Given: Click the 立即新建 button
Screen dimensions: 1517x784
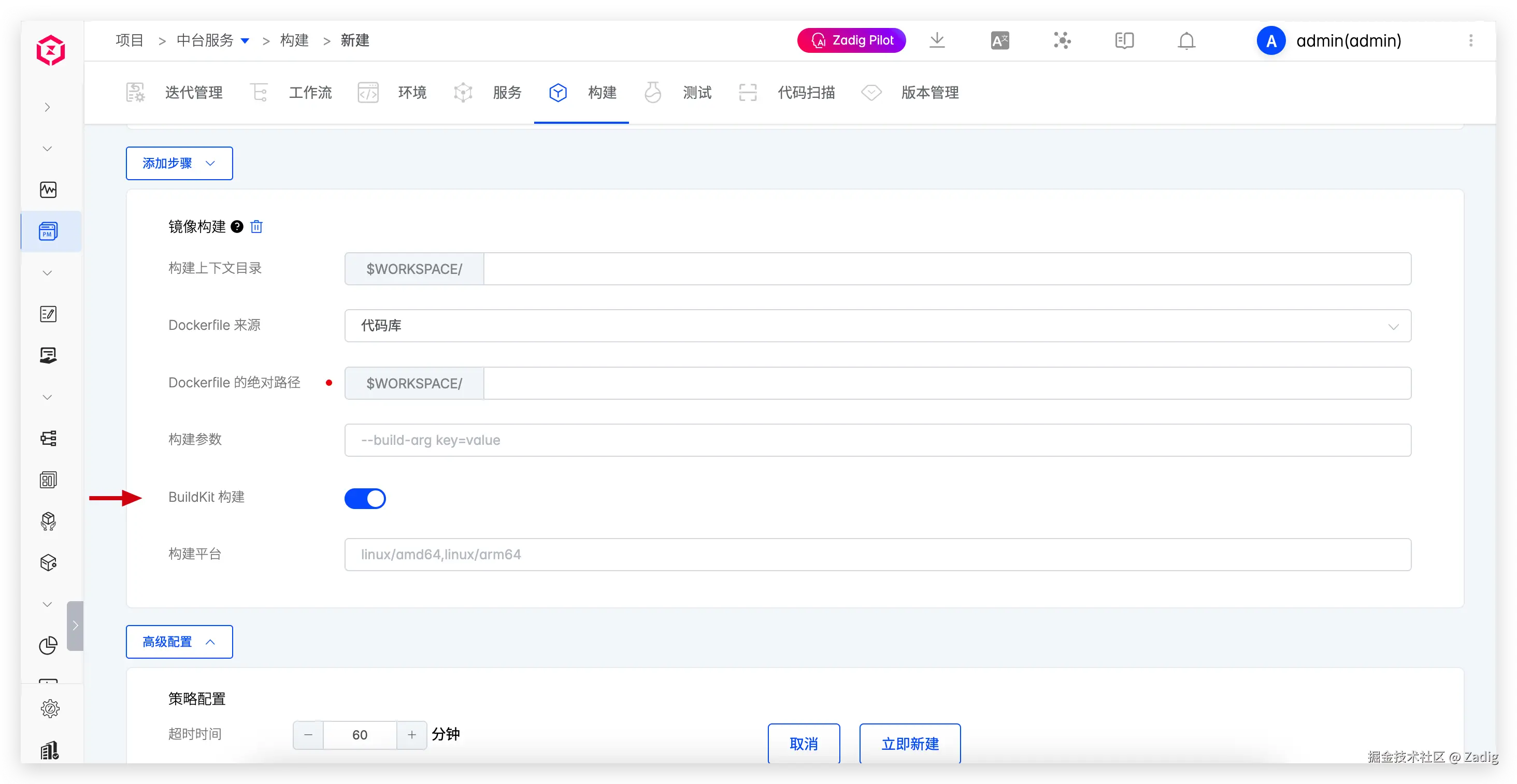Looking at the screenshot, I should [x=910, y=744].
